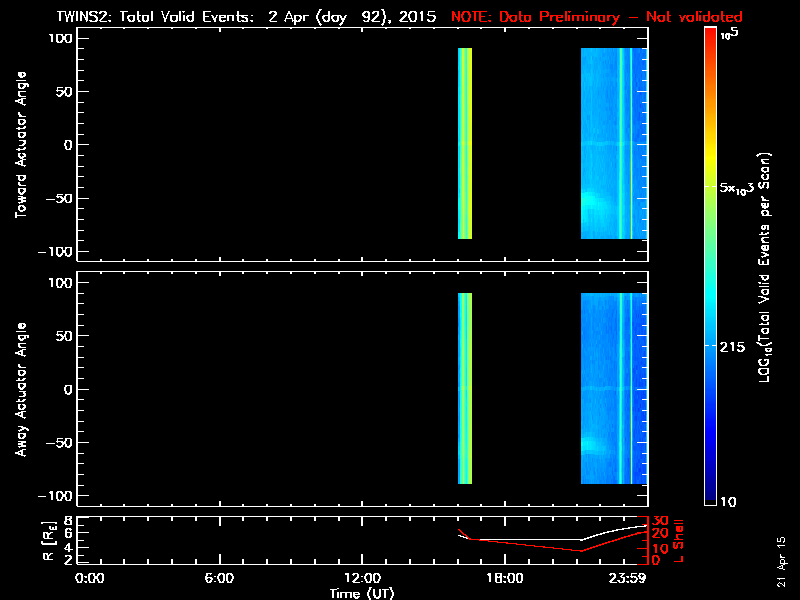
Task: Select the 18:00 time tick label
Action: pyautogui.click(x=504, y=578)
